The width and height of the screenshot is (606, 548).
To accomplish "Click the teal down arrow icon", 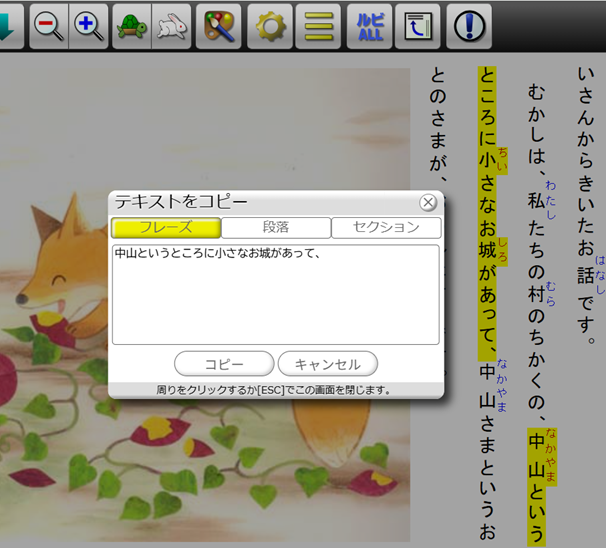I will [8, 27].
